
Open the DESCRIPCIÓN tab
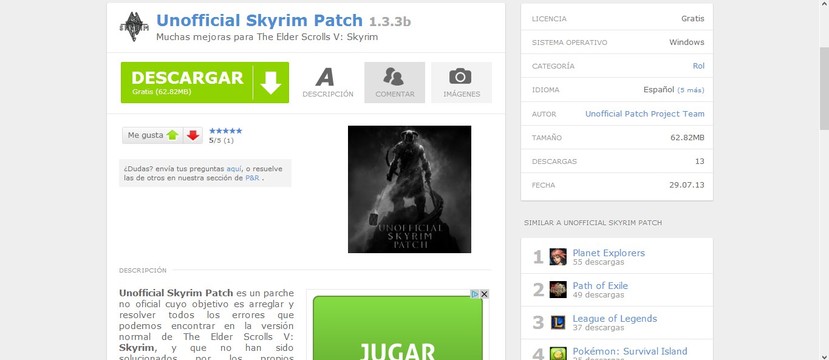[328, 82]
